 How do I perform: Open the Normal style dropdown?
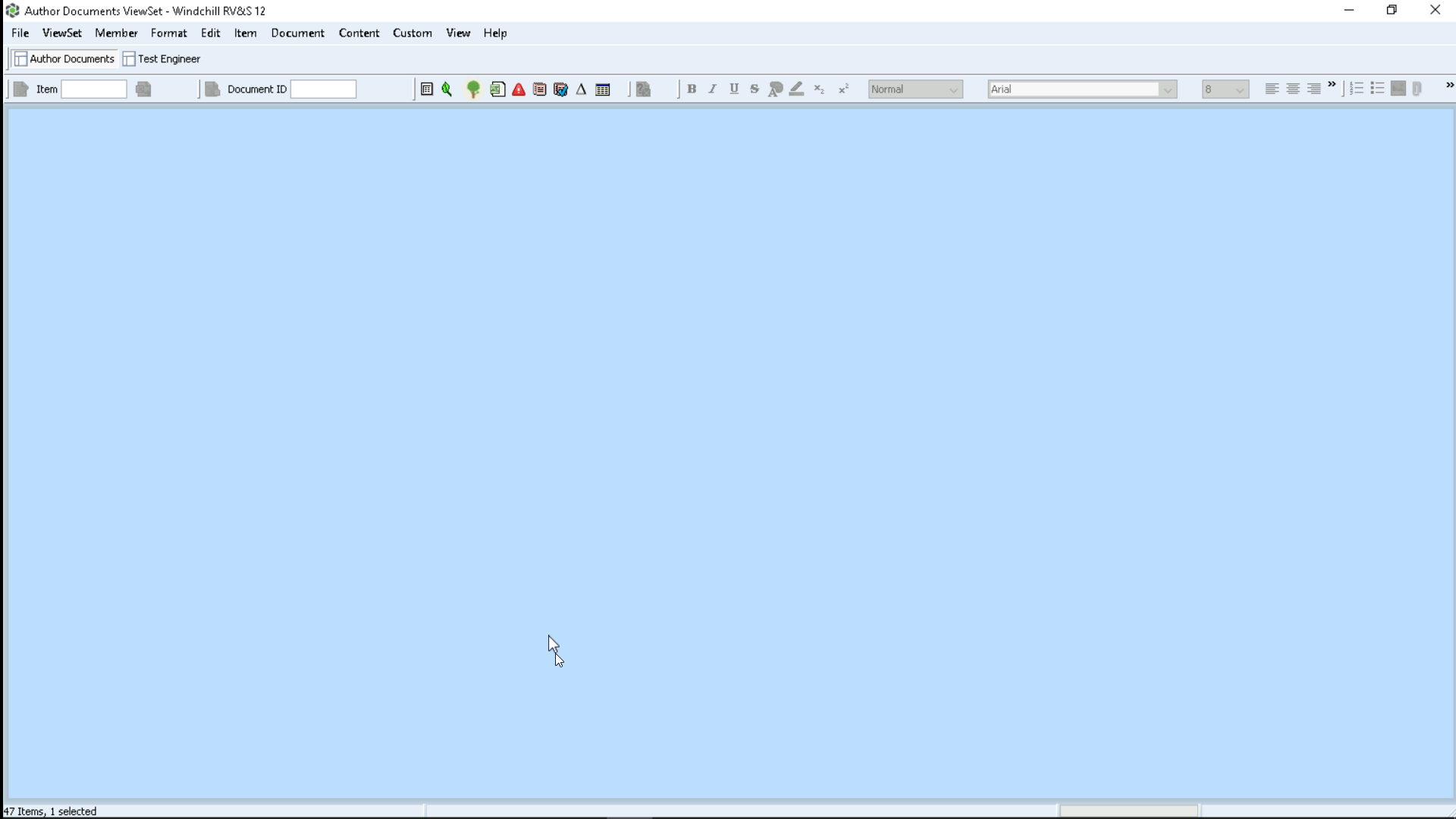point(915,89)
